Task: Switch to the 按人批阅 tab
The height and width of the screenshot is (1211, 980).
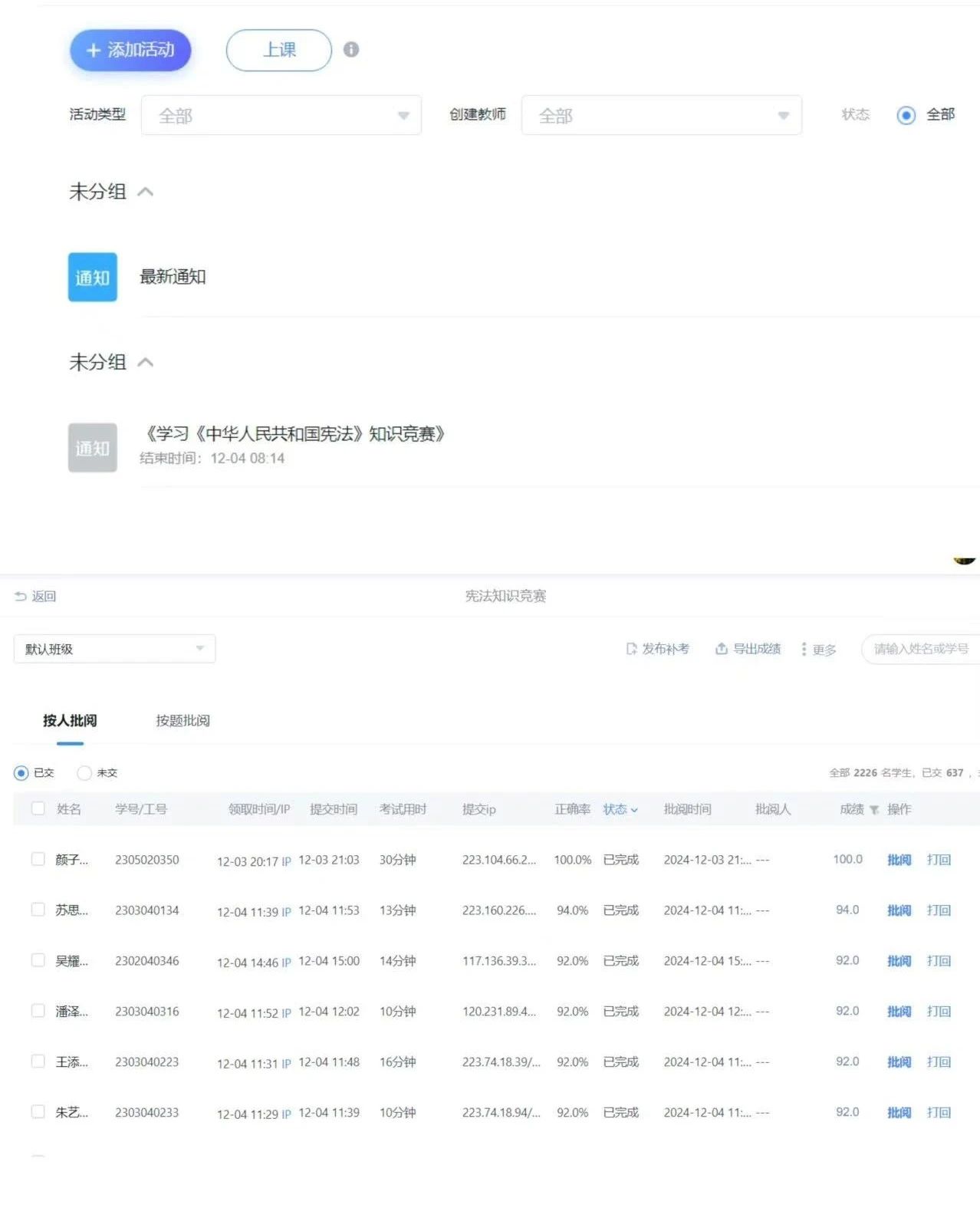Action: point(70,721)
